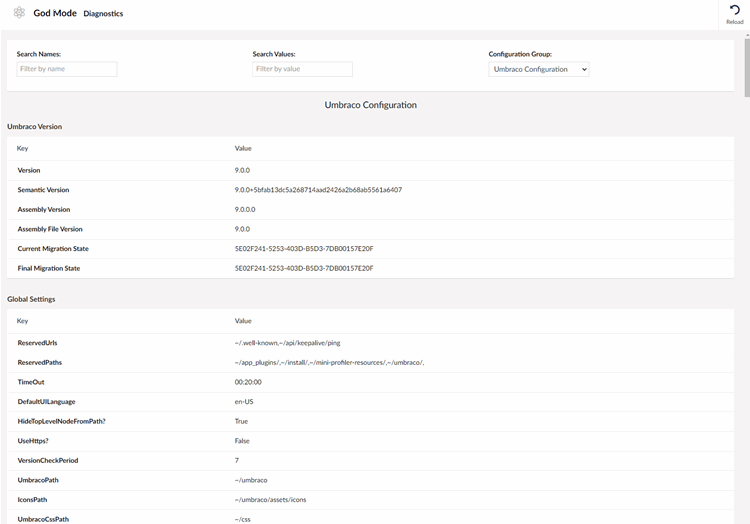
Task: Click the UseHttps? False value
Action: click(243, 441)
